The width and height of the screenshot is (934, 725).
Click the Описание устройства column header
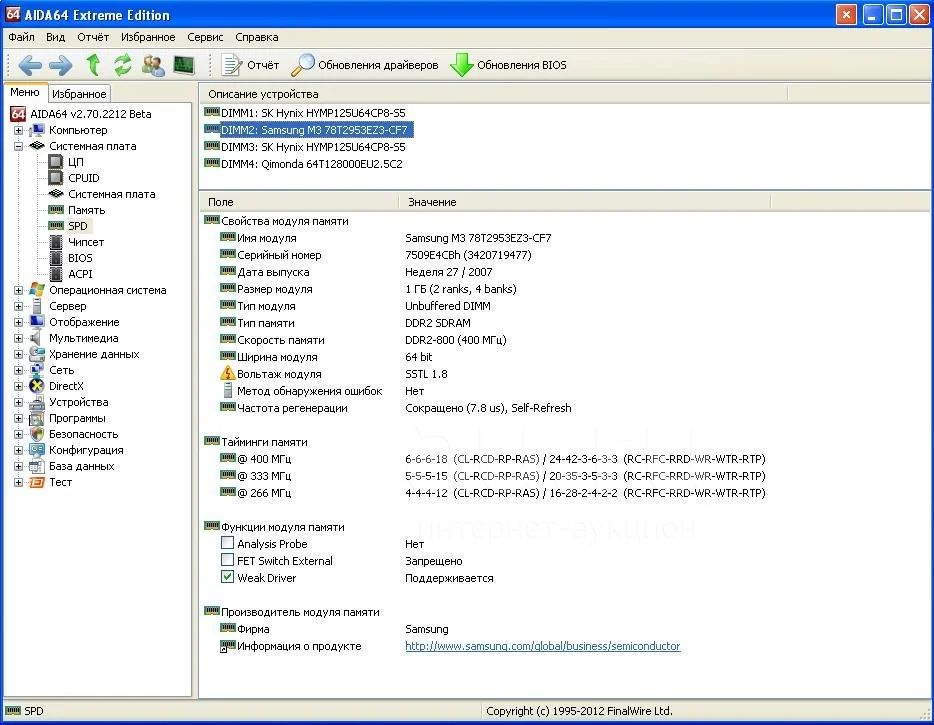[x=493, y=94]
